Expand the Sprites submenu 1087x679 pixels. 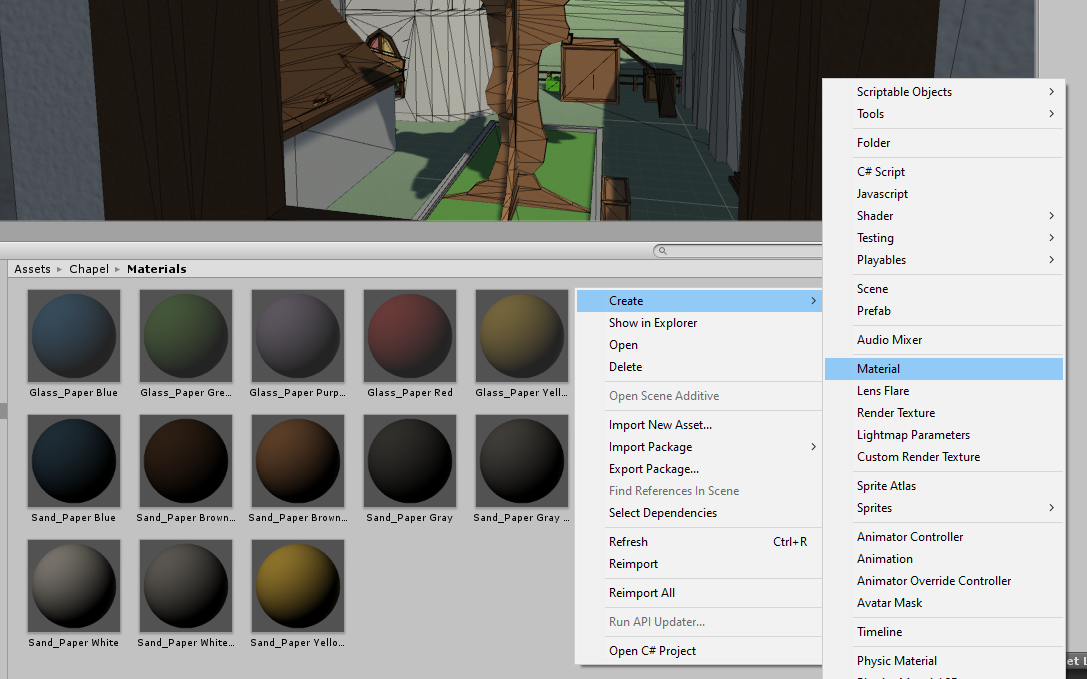943,508
